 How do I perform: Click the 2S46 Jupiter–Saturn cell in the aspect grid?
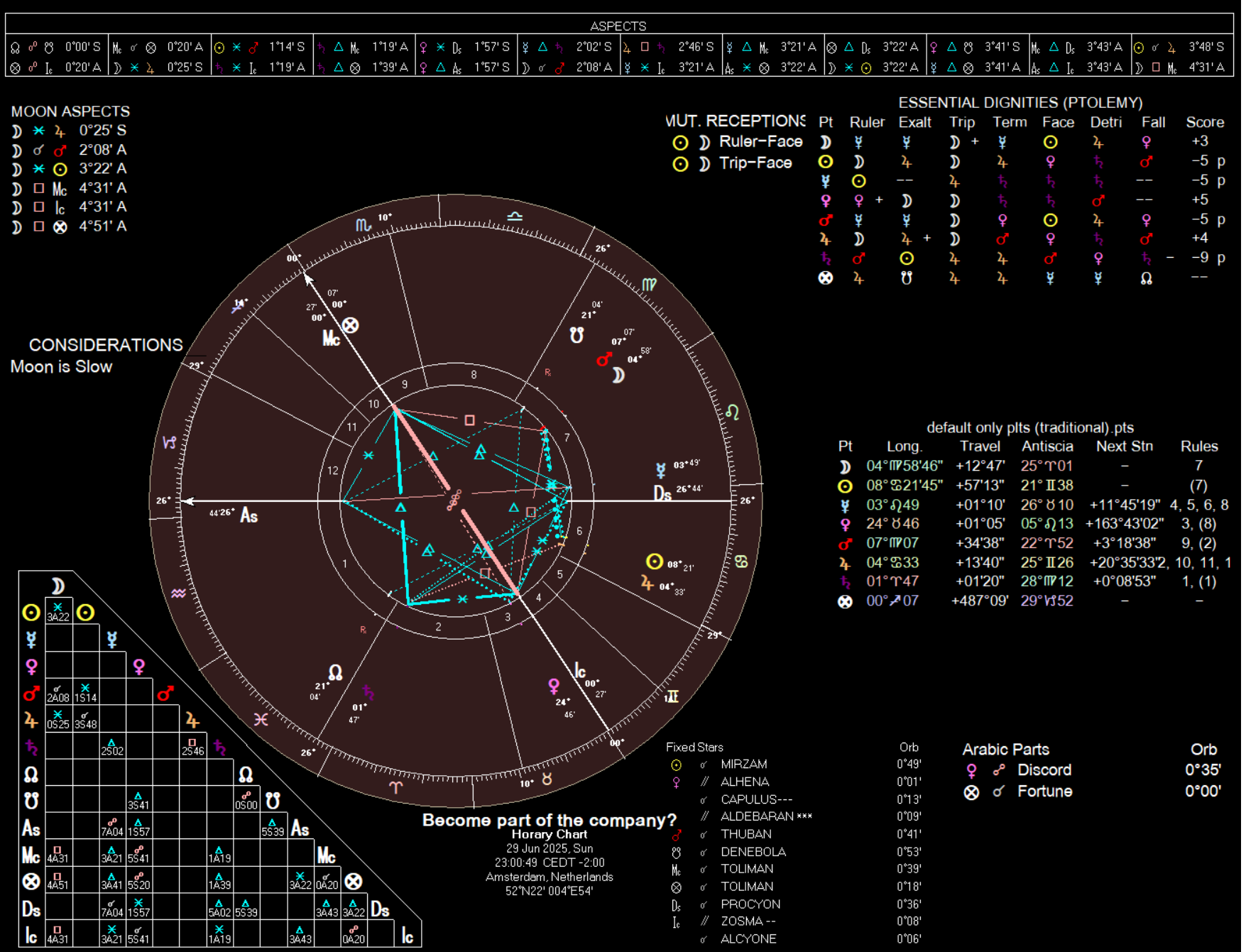point(192,746)
